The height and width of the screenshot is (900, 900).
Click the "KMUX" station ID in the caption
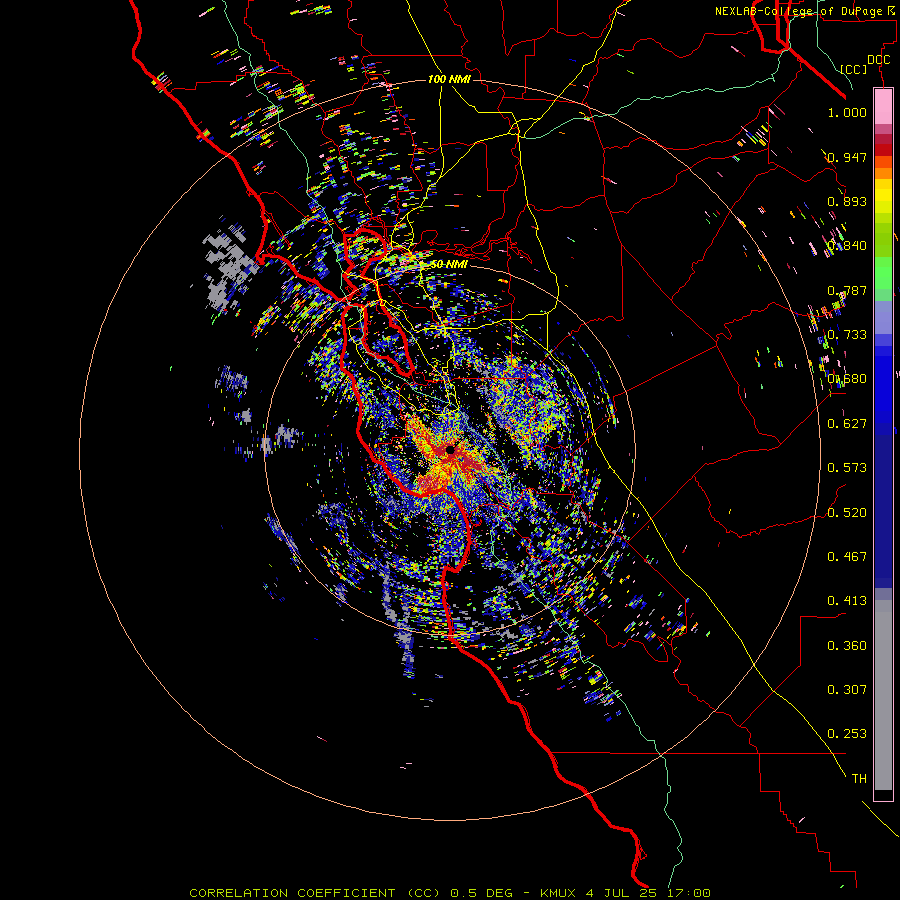[557, 893]
